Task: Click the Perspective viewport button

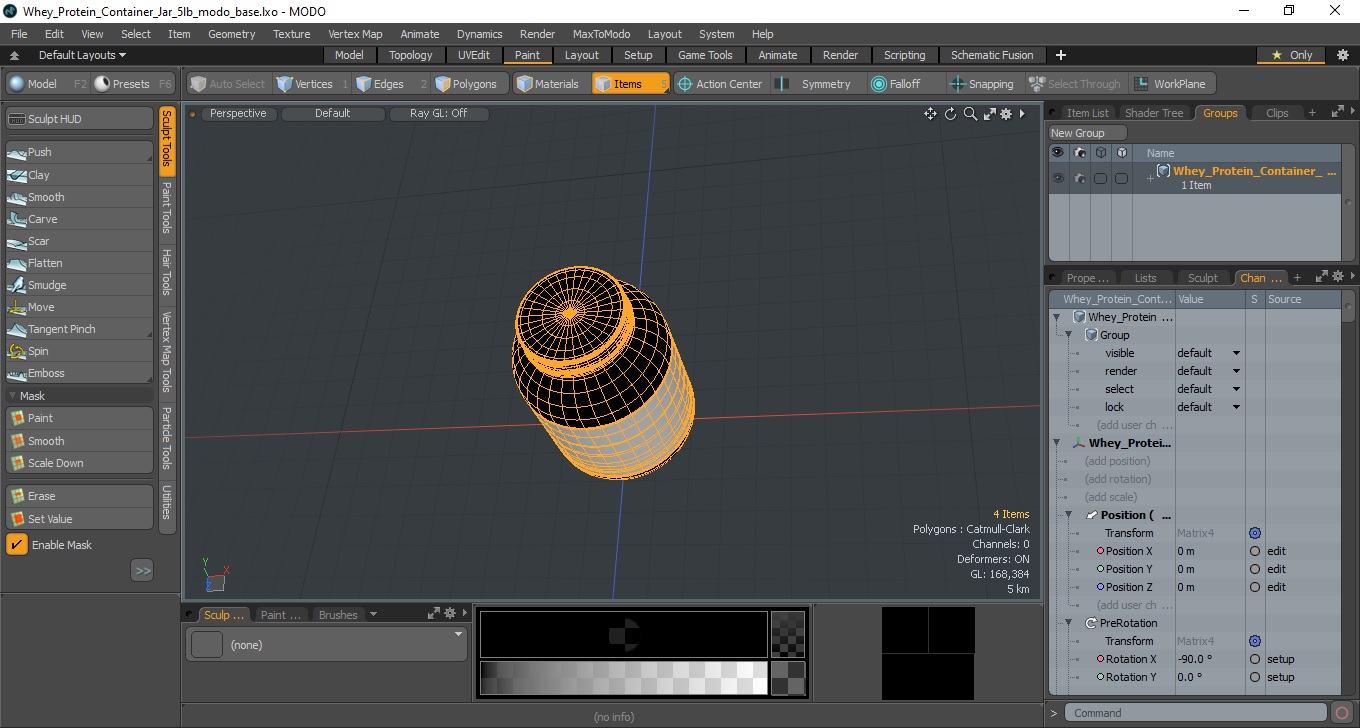Action: (238, 114)
